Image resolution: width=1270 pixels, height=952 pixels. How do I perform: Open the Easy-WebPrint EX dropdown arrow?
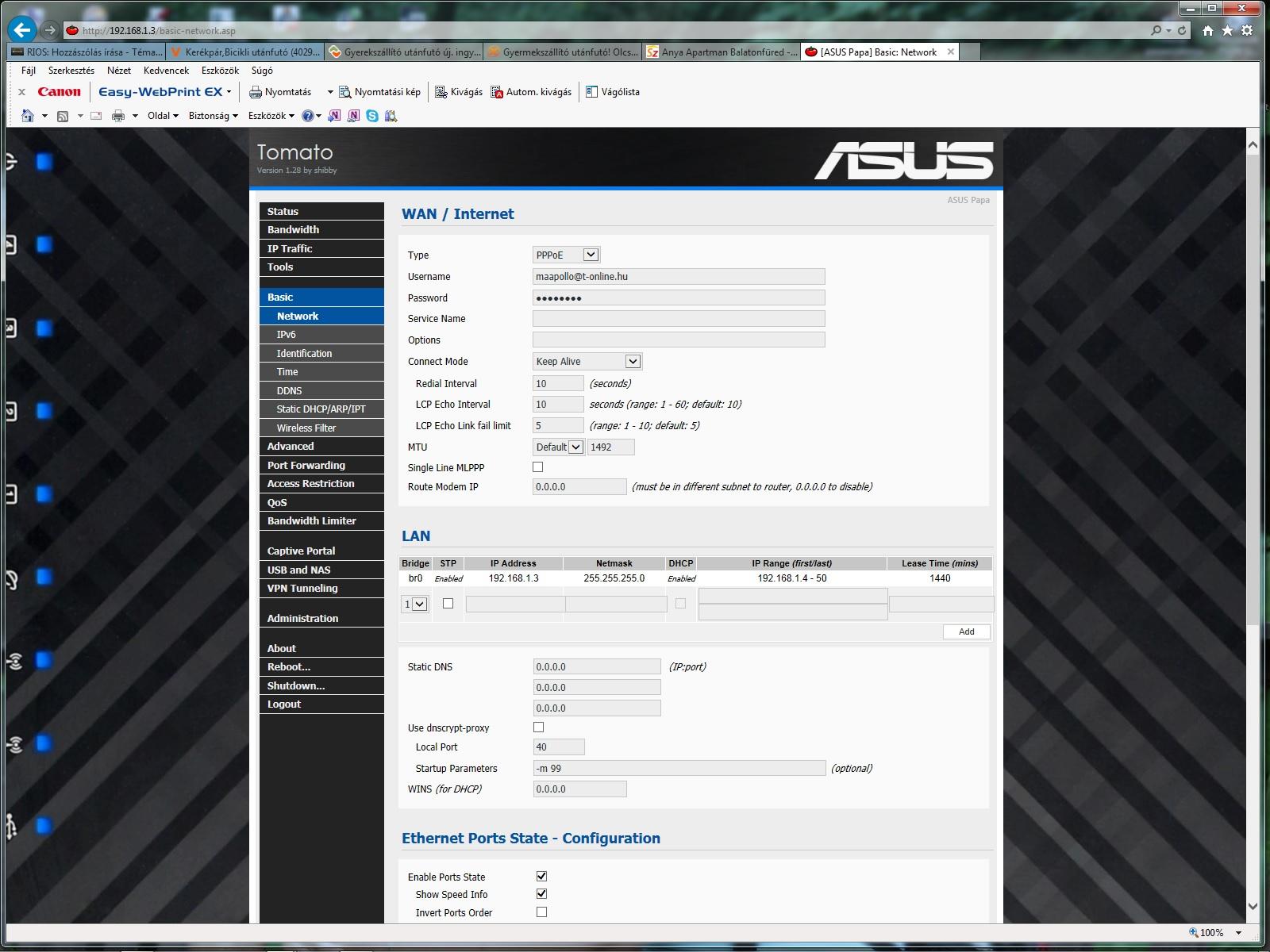(229, 92)
